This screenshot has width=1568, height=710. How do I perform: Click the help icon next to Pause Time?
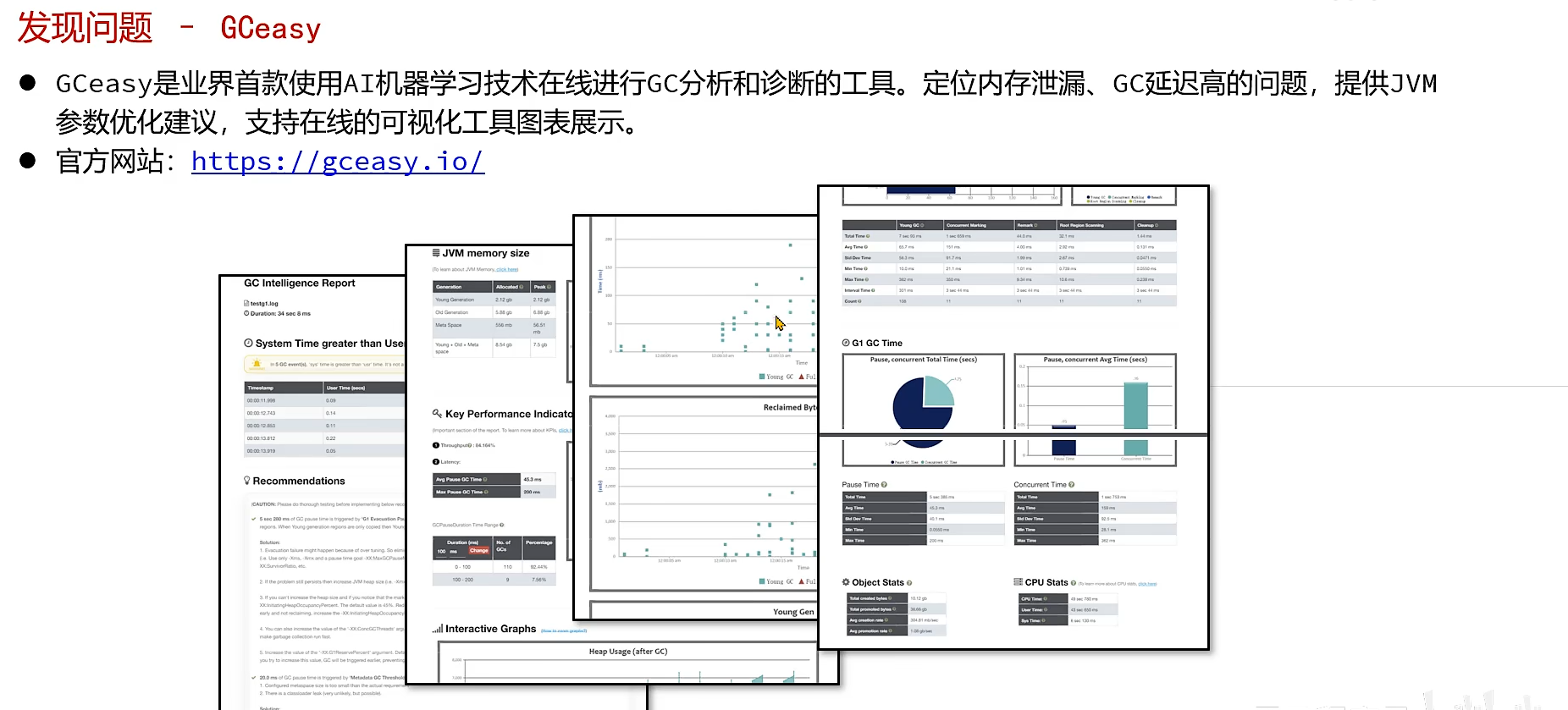(884, 485)
